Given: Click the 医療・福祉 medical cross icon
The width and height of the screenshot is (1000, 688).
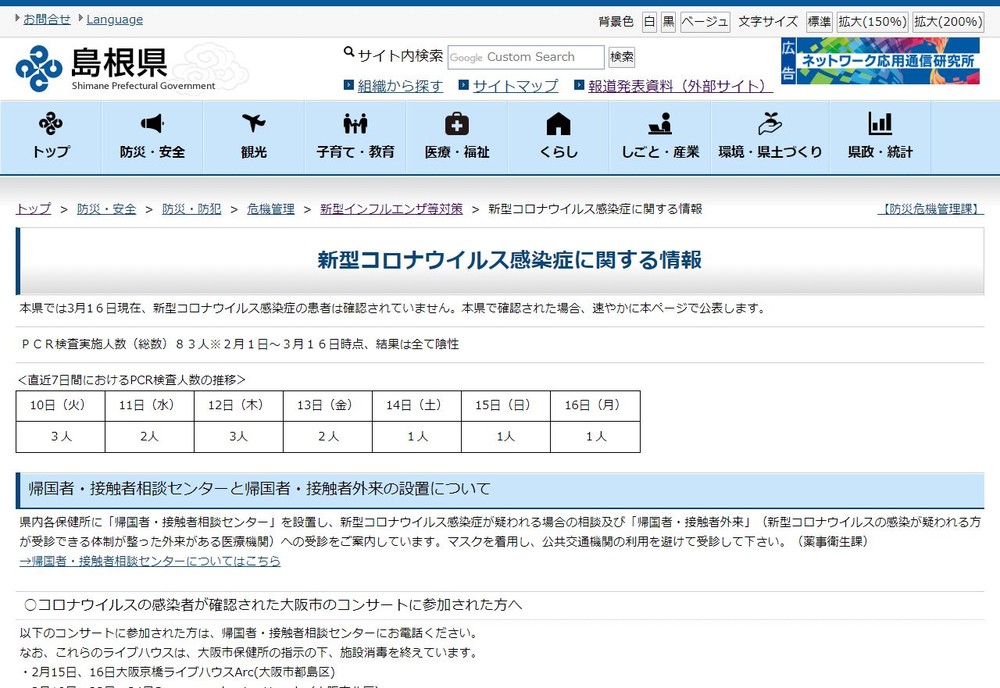Looking at the screenshot, I should click(x=455, y=124).
